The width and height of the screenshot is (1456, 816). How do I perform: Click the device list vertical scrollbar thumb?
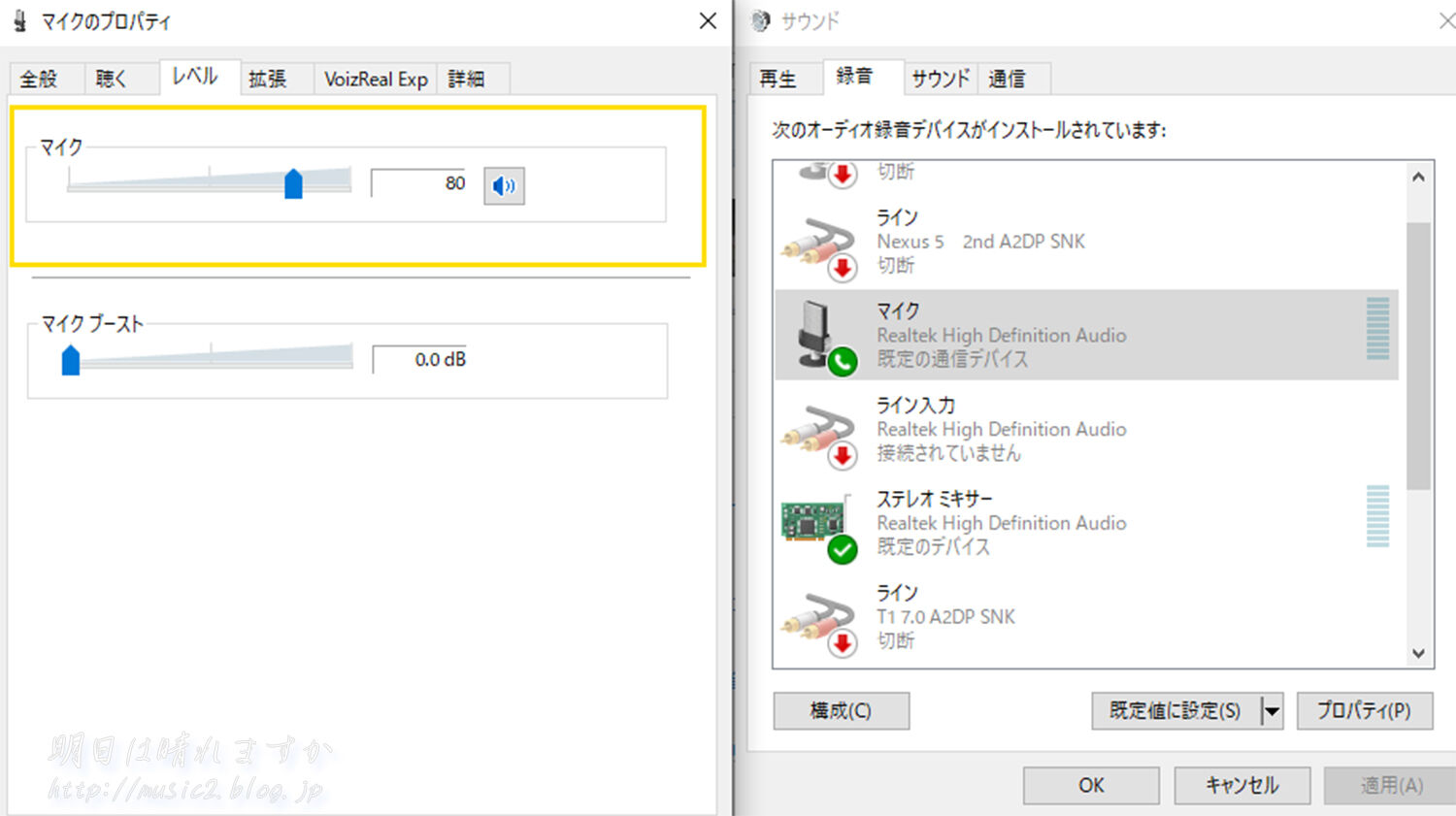point(1418,356)
